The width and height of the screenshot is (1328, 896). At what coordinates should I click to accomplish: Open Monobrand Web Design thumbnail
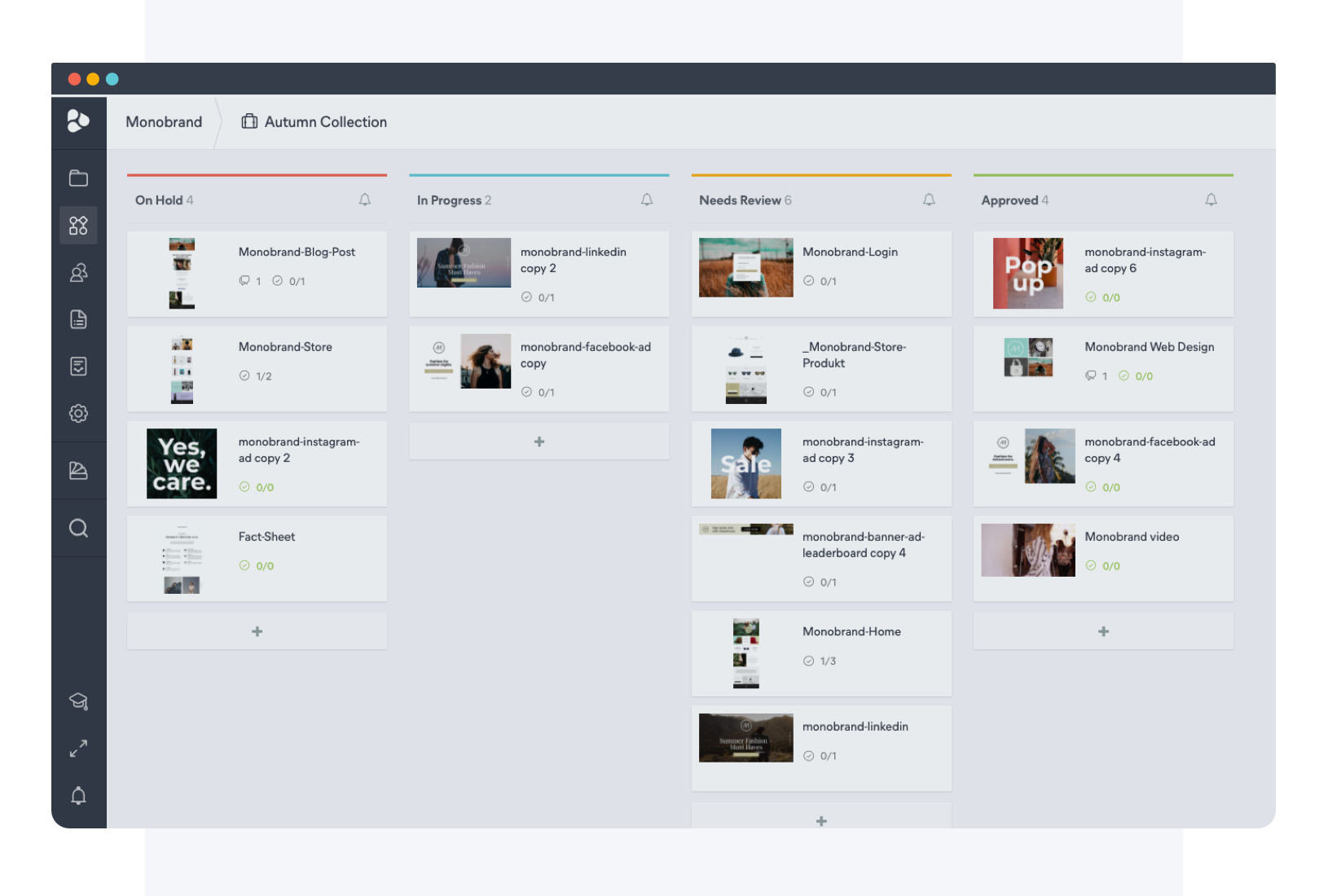click(1028, 357)
